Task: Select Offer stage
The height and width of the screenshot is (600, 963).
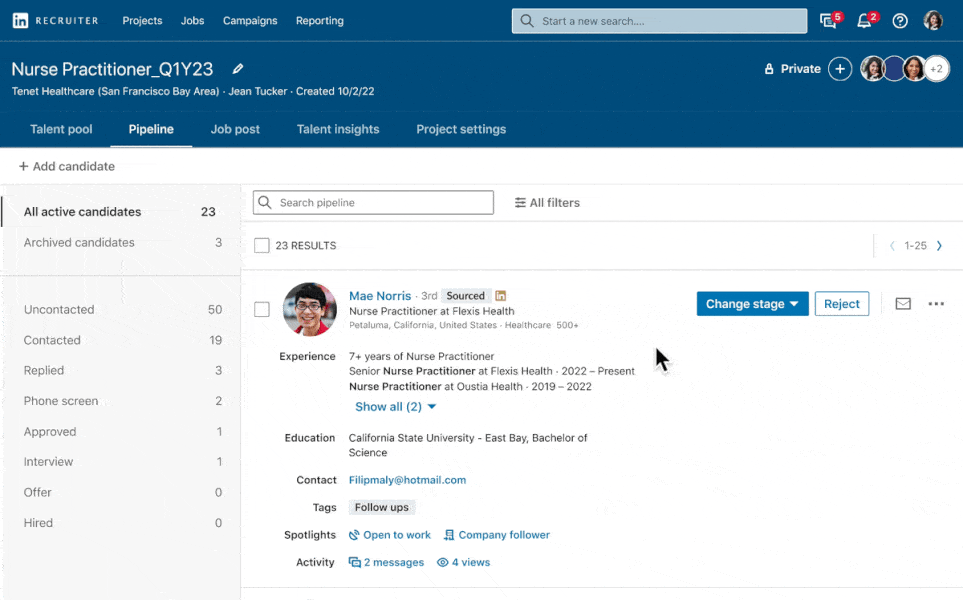Action: coord(123,493)
